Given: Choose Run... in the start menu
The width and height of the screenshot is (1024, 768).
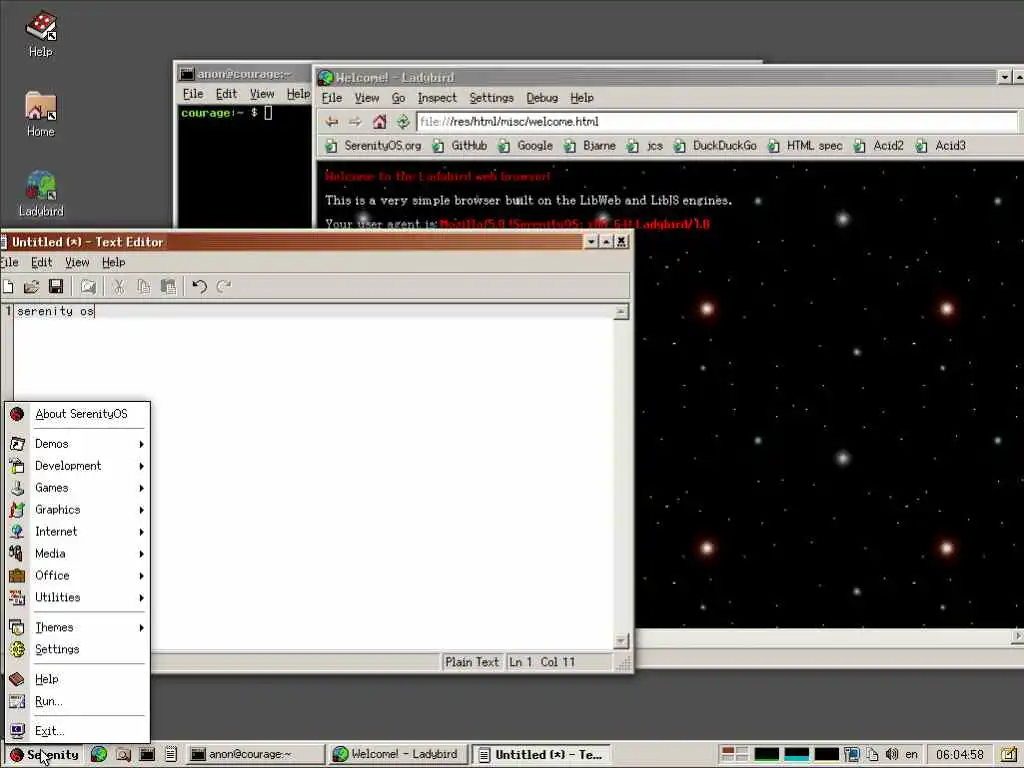Looking at the screenshot, I should pyautogui.click(x=77, y=701).
